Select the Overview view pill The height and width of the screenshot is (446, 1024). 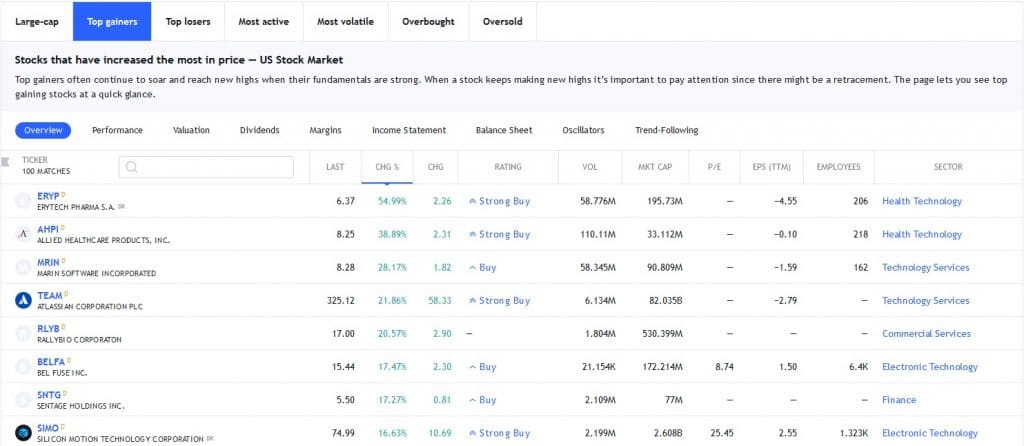pos(43,130)
